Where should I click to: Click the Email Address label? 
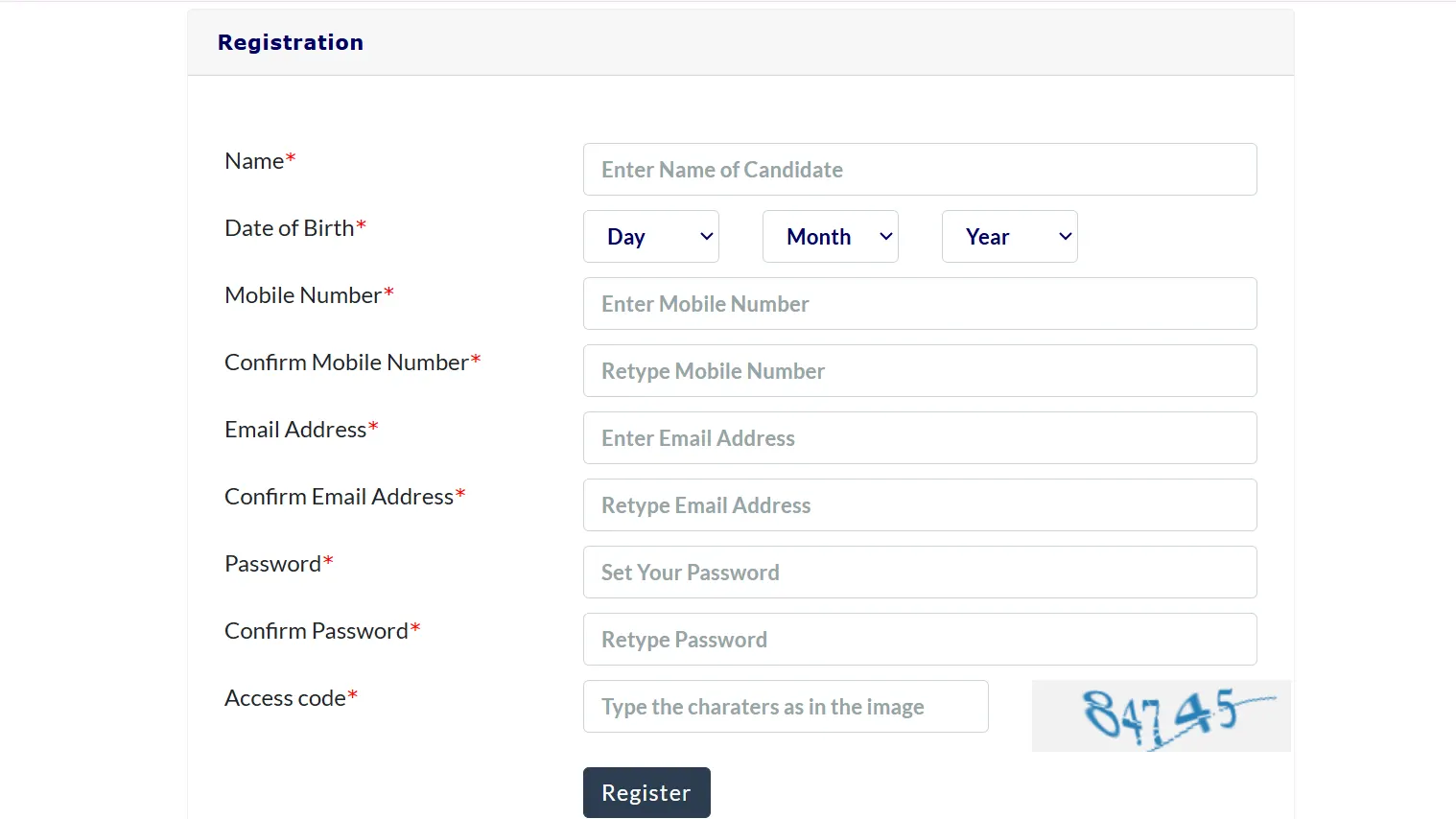pos(294,430)
